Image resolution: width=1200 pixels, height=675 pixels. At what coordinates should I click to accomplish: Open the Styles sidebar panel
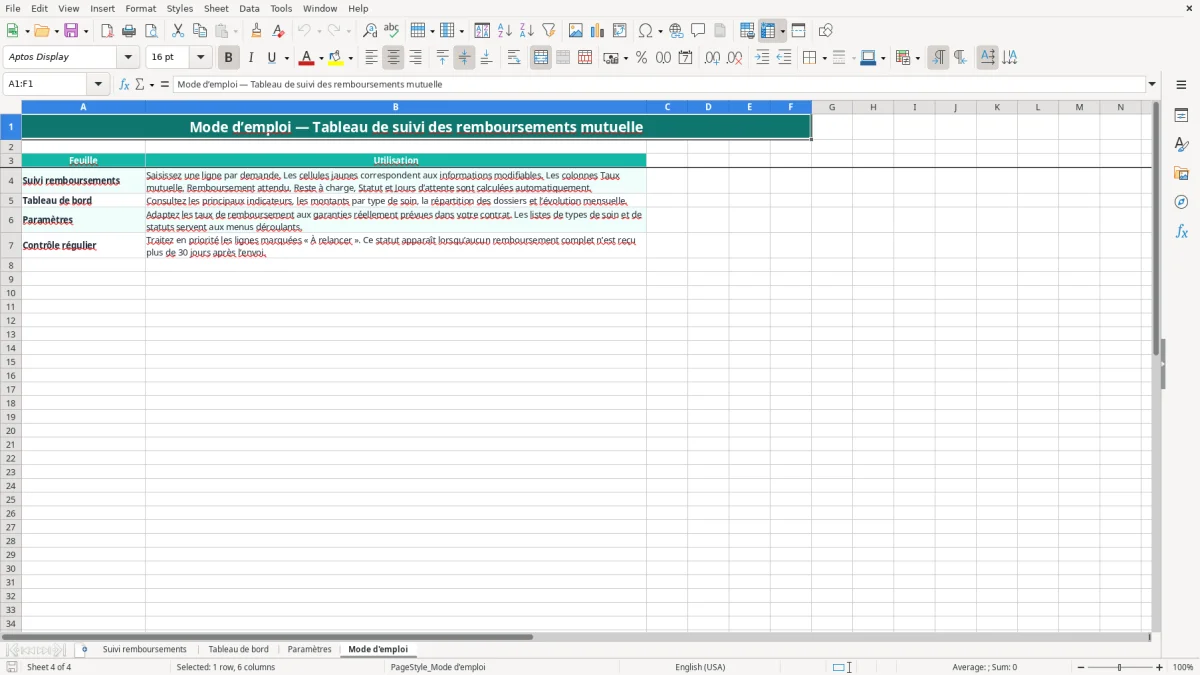pos(1181,145)
